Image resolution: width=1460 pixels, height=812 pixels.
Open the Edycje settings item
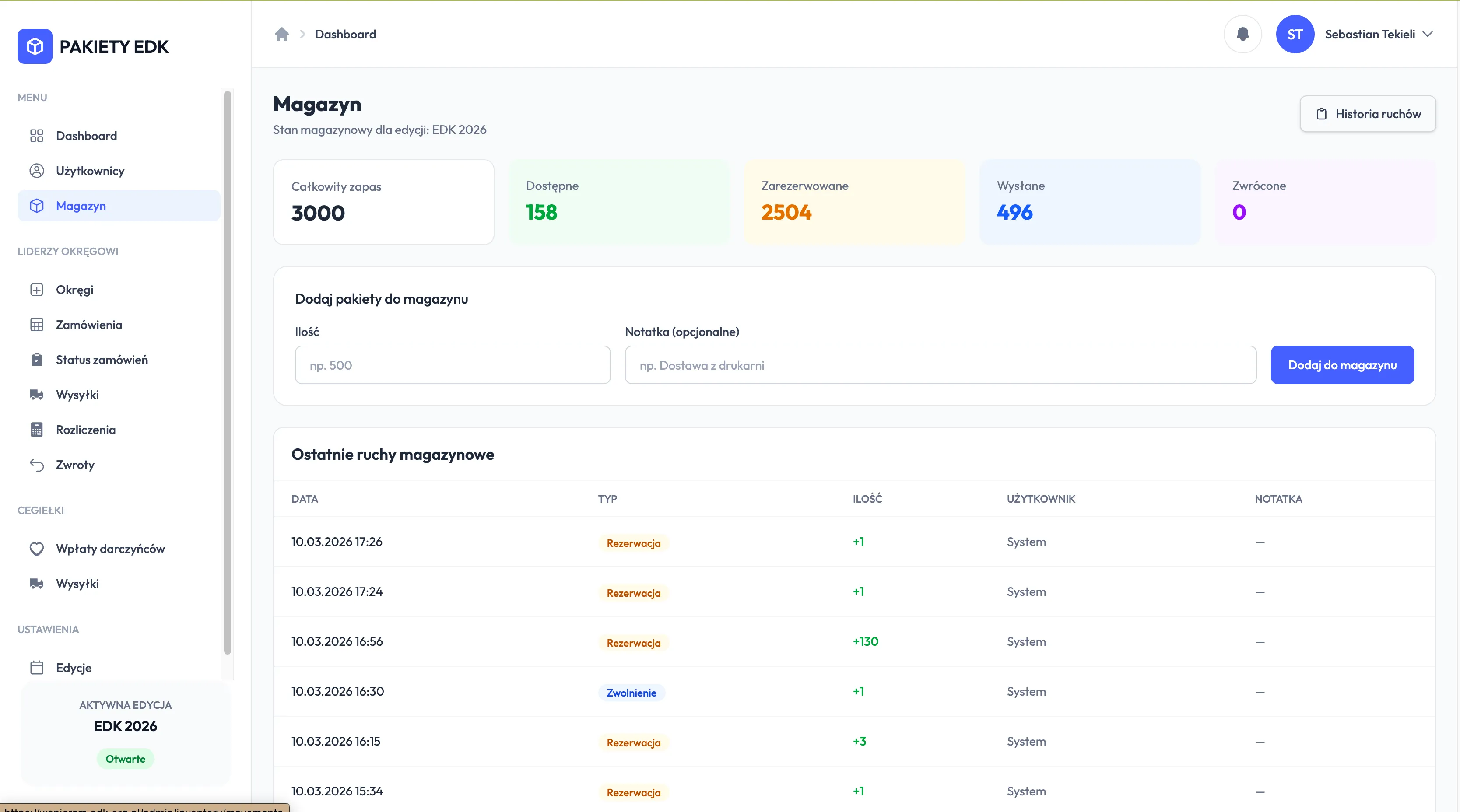(119, 668)
